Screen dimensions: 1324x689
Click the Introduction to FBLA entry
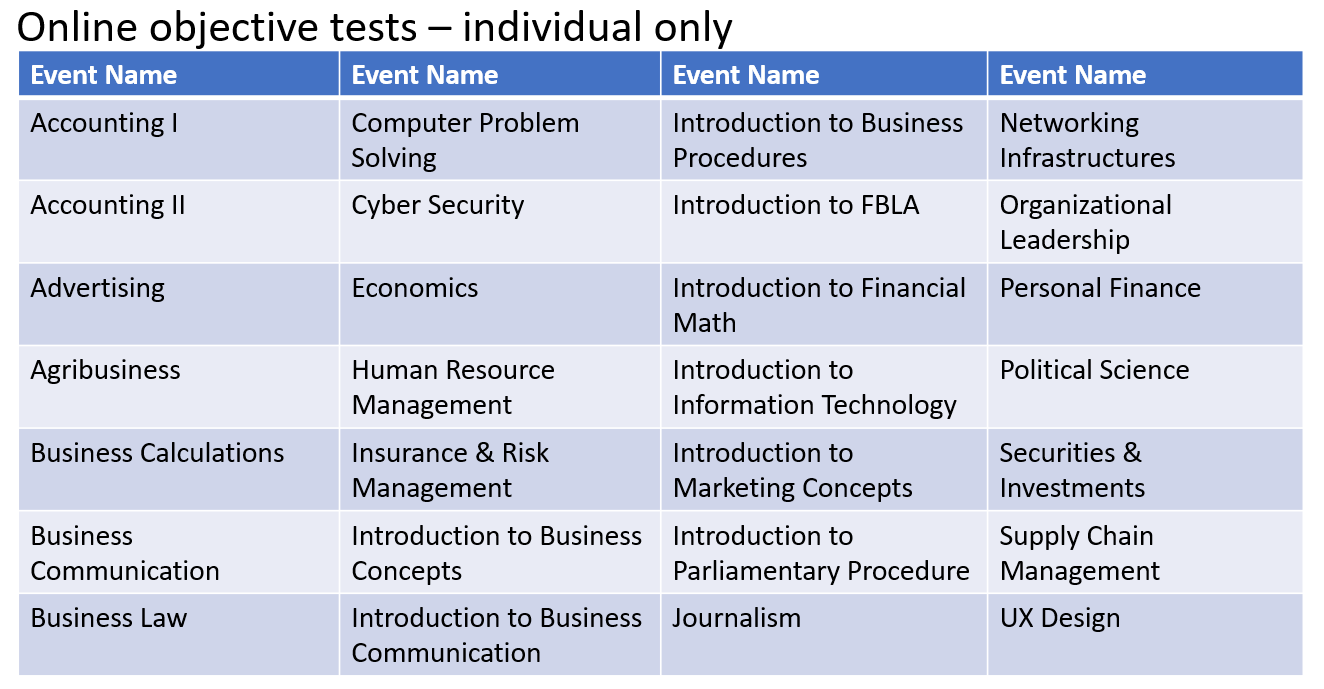824,222
